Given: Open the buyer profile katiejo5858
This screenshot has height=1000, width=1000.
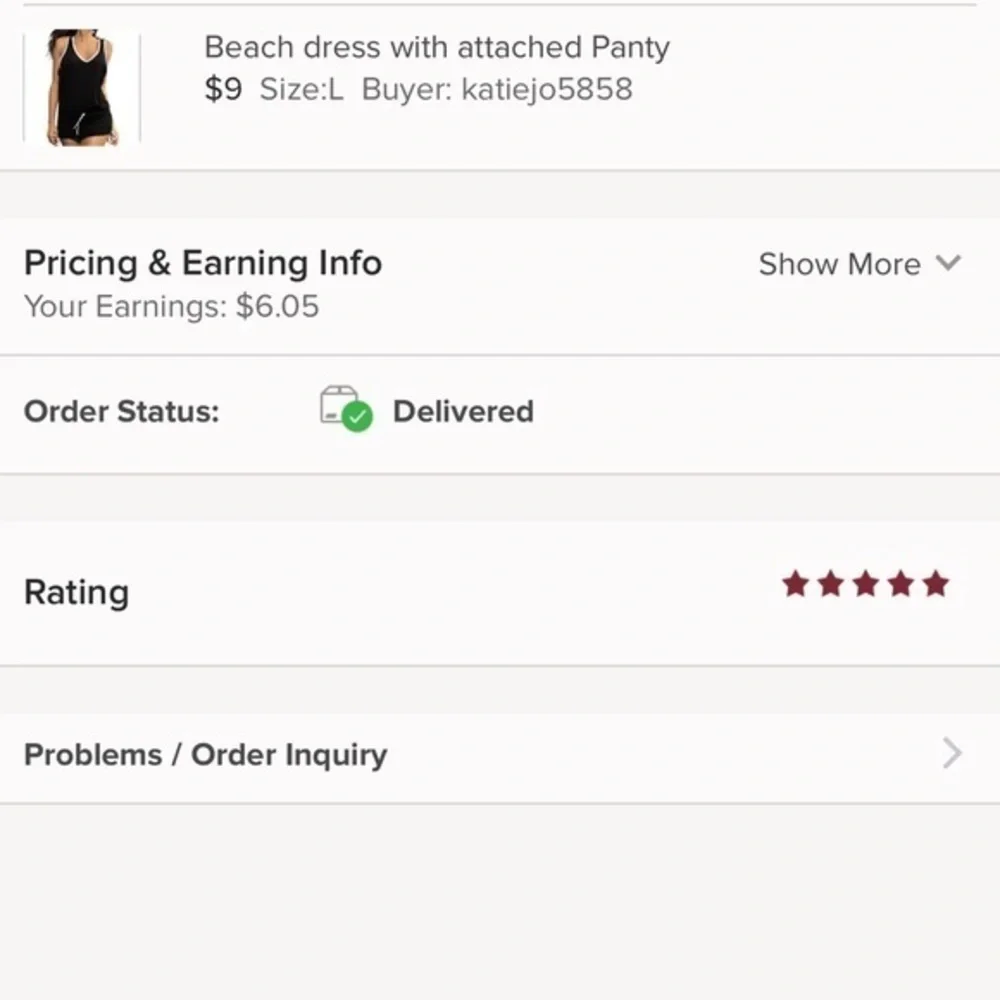Looking at the screenshot, I should 546,89.
